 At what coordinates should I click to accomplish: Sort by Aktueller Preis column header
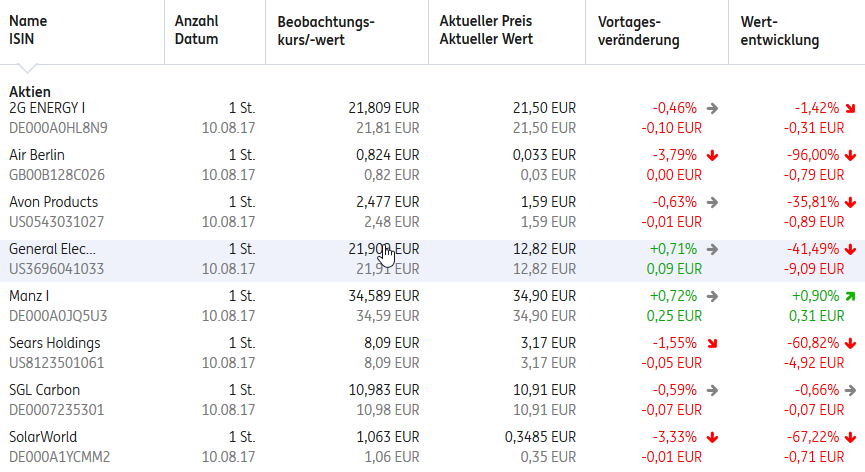tap(486, 30)
